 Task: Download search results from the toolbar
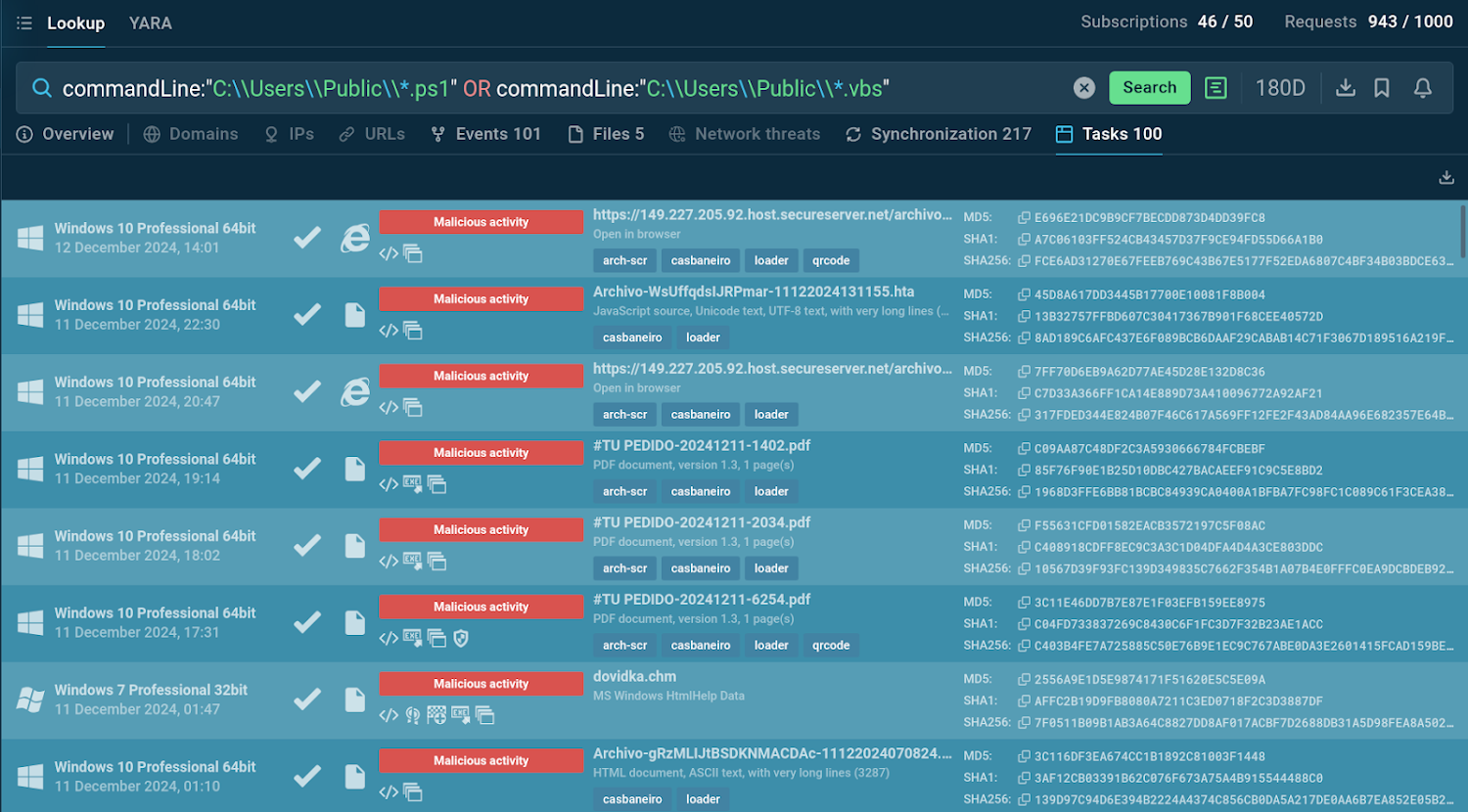click(1346, 88)
